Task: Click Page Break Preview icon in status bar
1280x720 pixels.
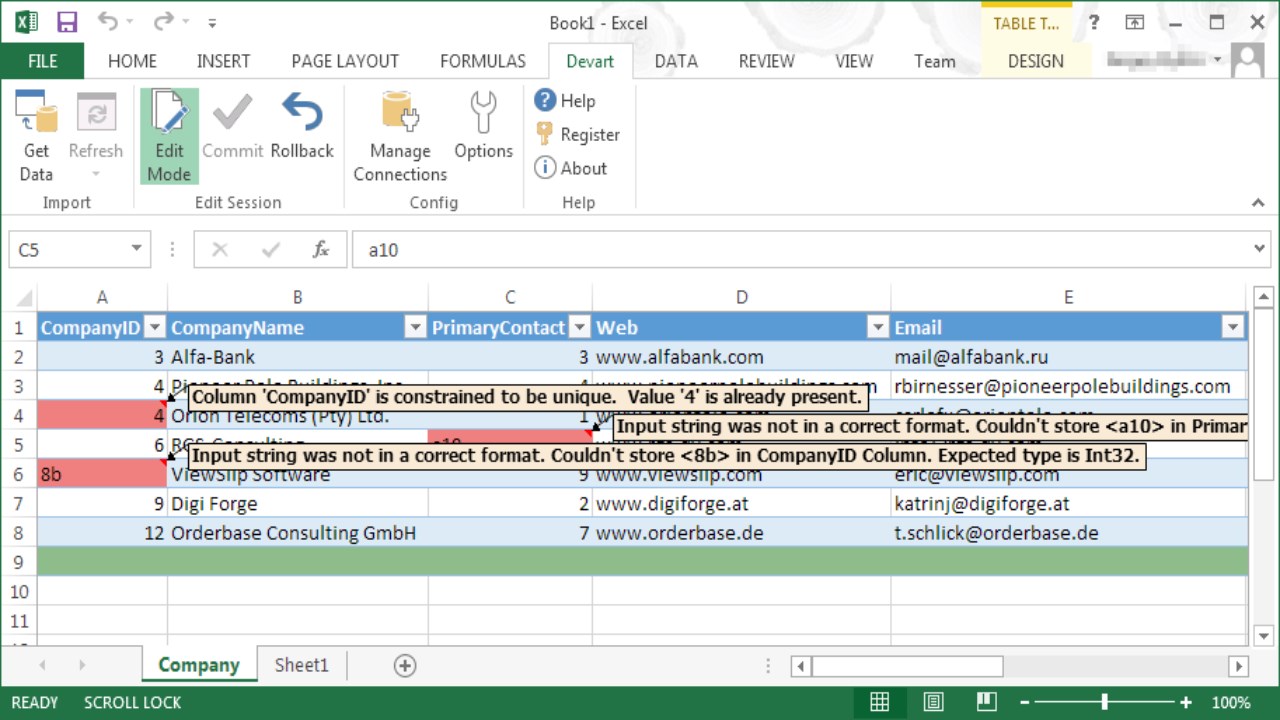Action: tap(987, 702)
